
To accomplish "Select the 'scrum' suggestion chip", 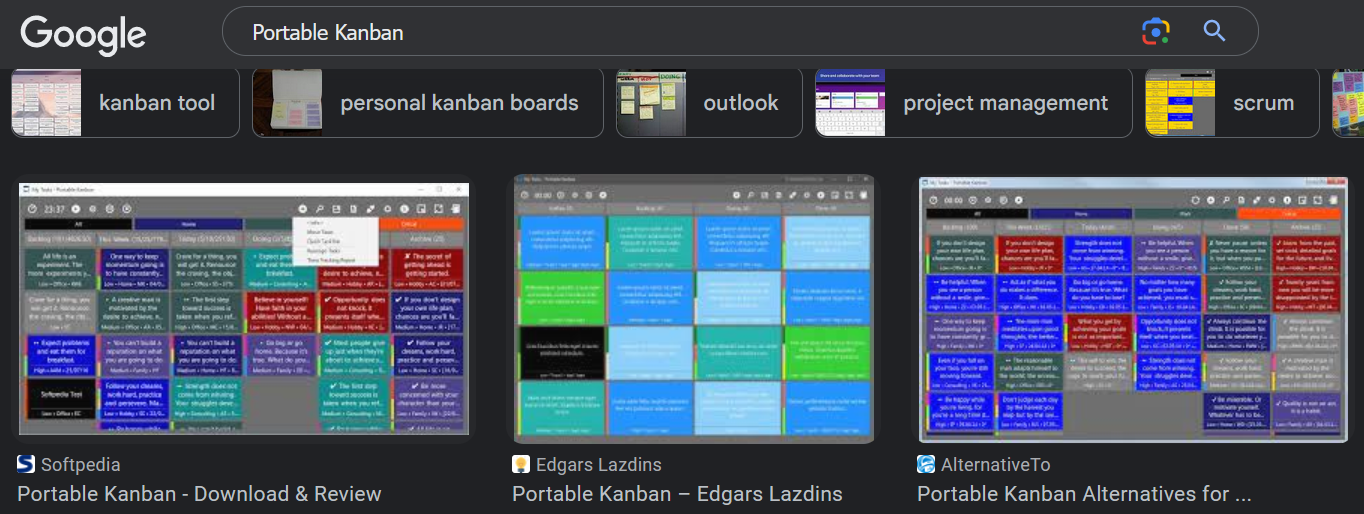I will (1232, 103).
